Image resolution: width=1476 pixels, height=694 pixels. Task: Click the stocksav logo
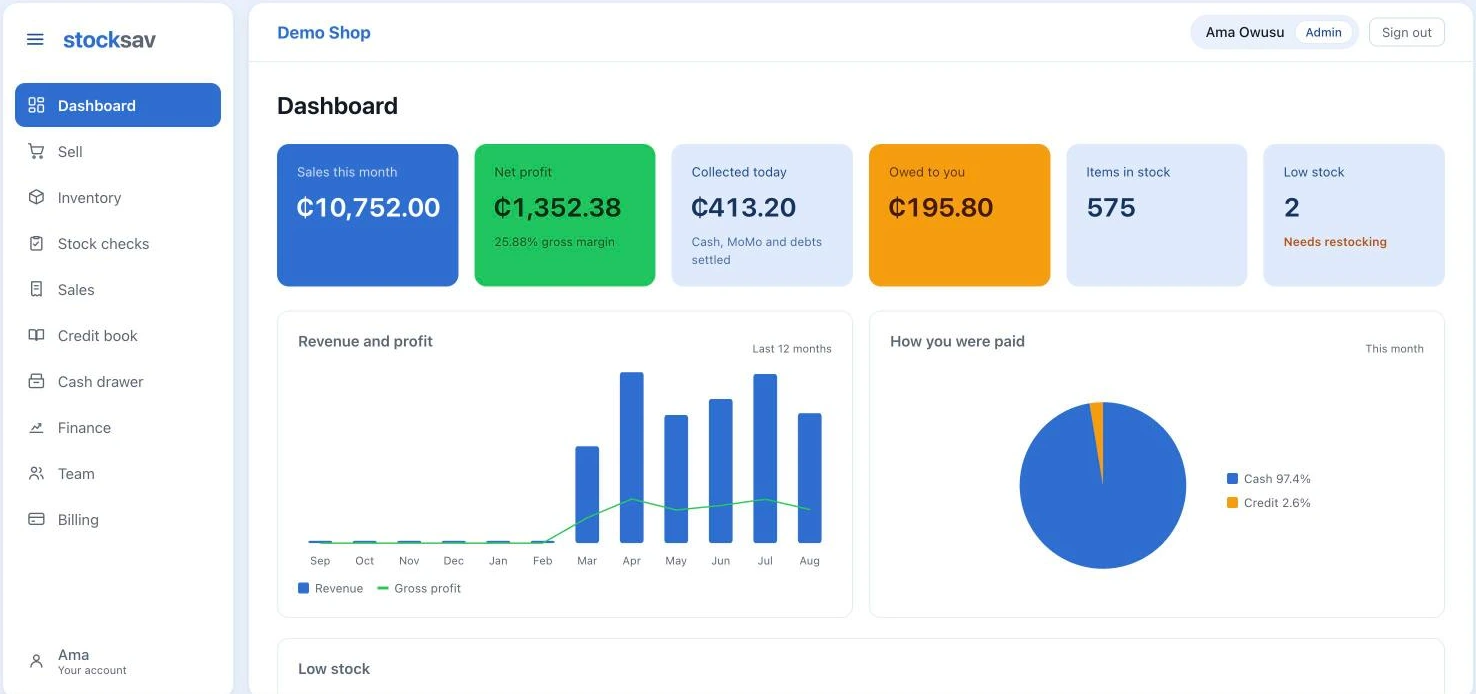tap(109, 40)
